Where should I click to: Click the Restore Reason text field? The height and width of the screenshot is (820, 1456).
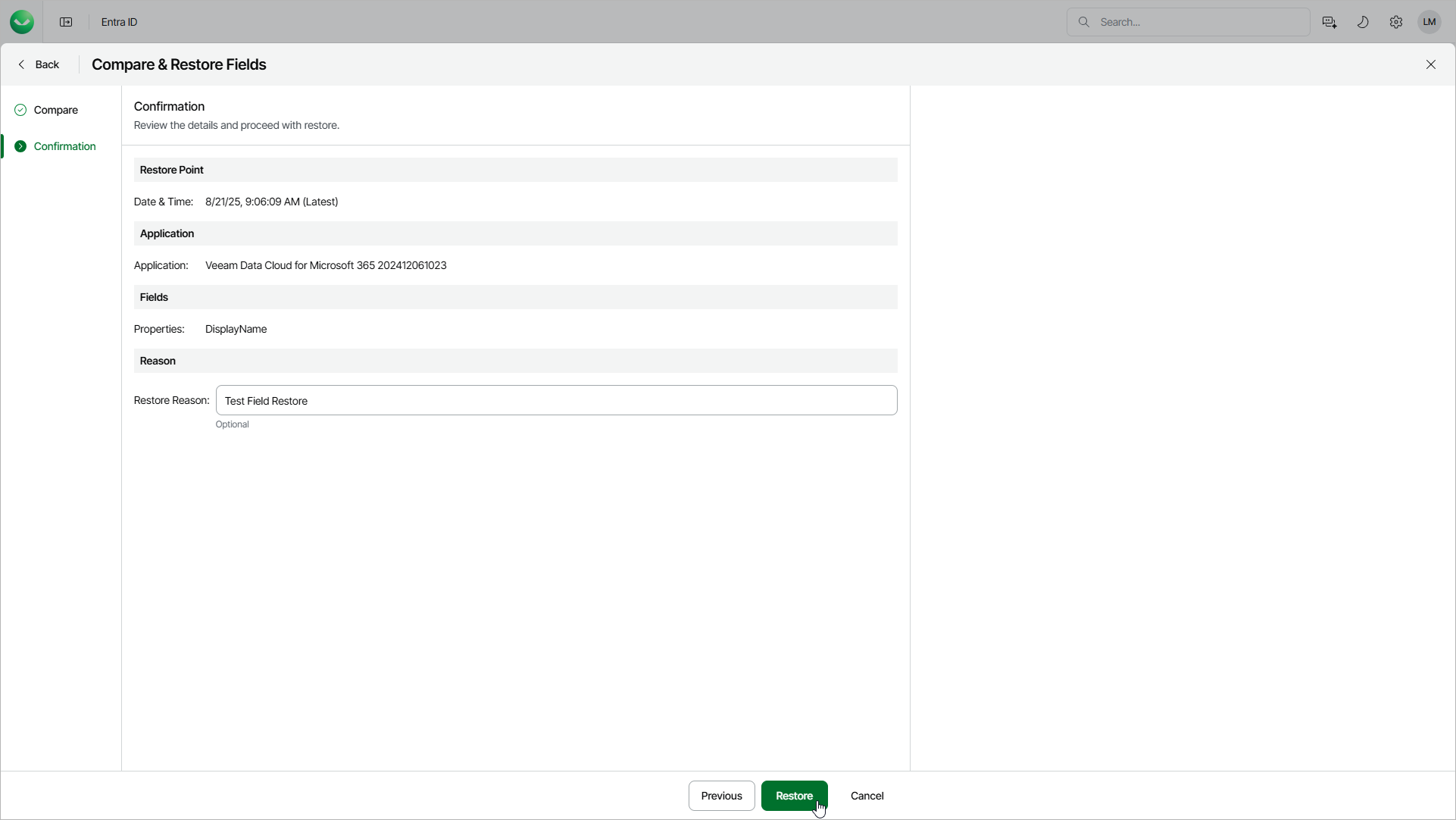tap(556, 400)
